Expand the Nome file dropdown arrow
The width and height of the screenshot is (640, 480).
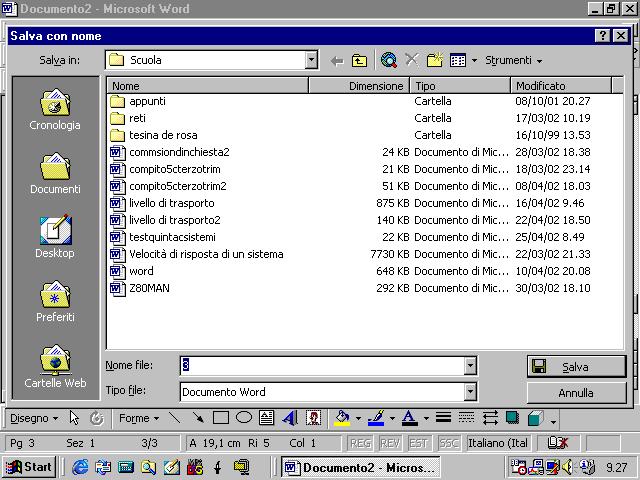470,366
